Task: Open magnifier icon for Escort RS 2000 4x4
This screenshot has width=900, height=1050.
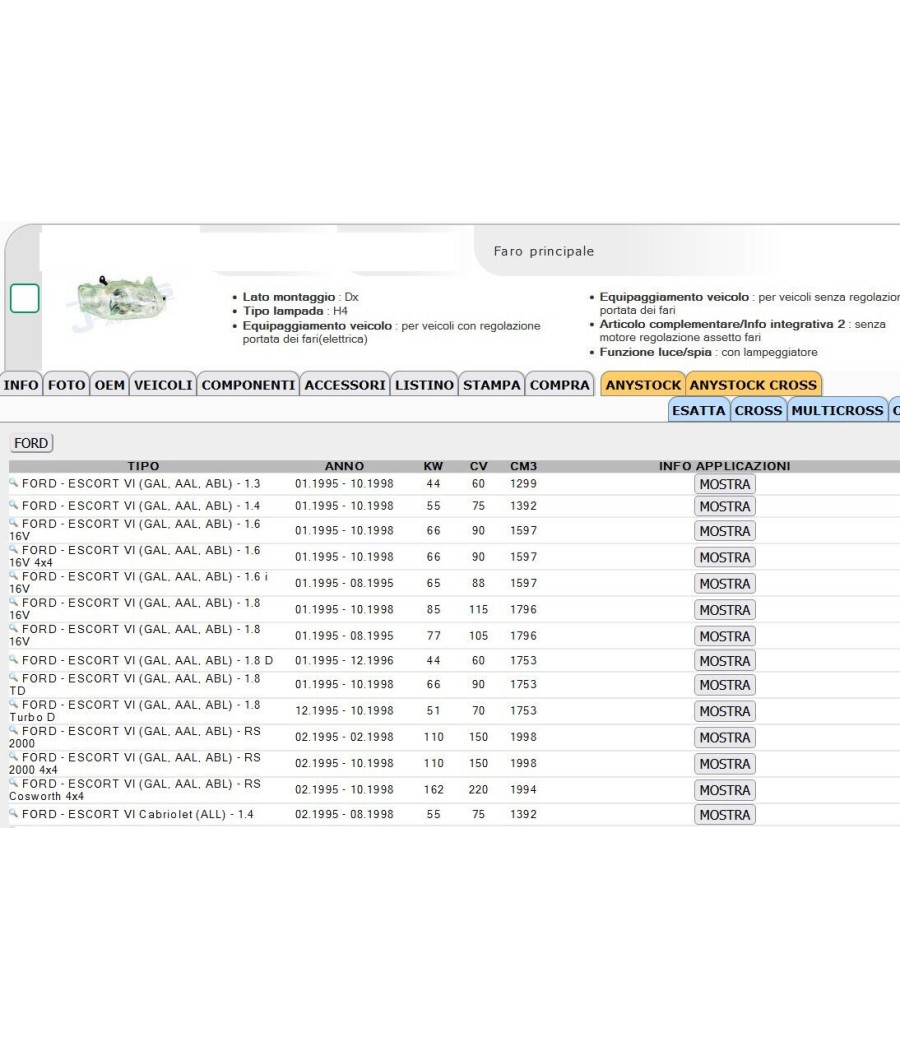Action: (13, 756)
